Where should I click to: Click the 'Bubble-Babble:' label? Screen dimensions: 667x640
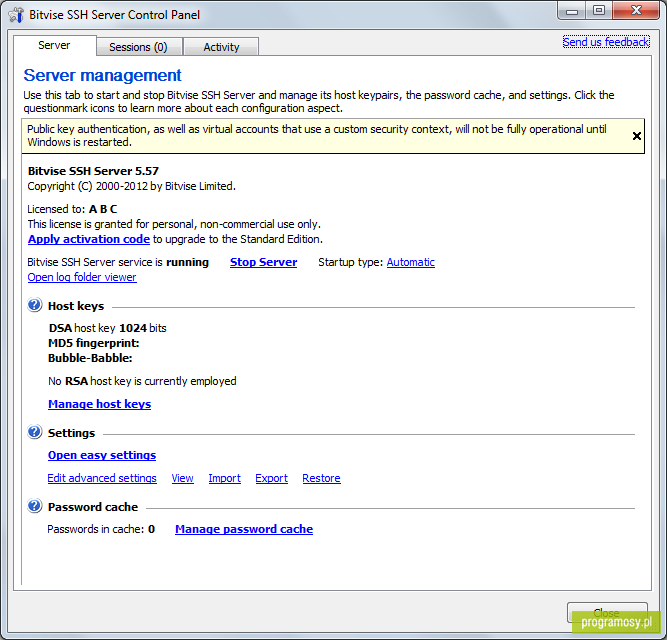(x=90, y=358)
